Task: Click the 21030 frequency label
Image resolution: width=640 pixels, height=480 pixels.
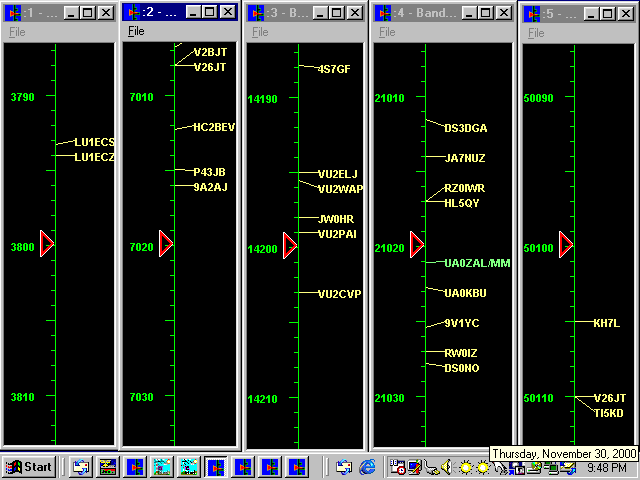Action: point(389,398)
